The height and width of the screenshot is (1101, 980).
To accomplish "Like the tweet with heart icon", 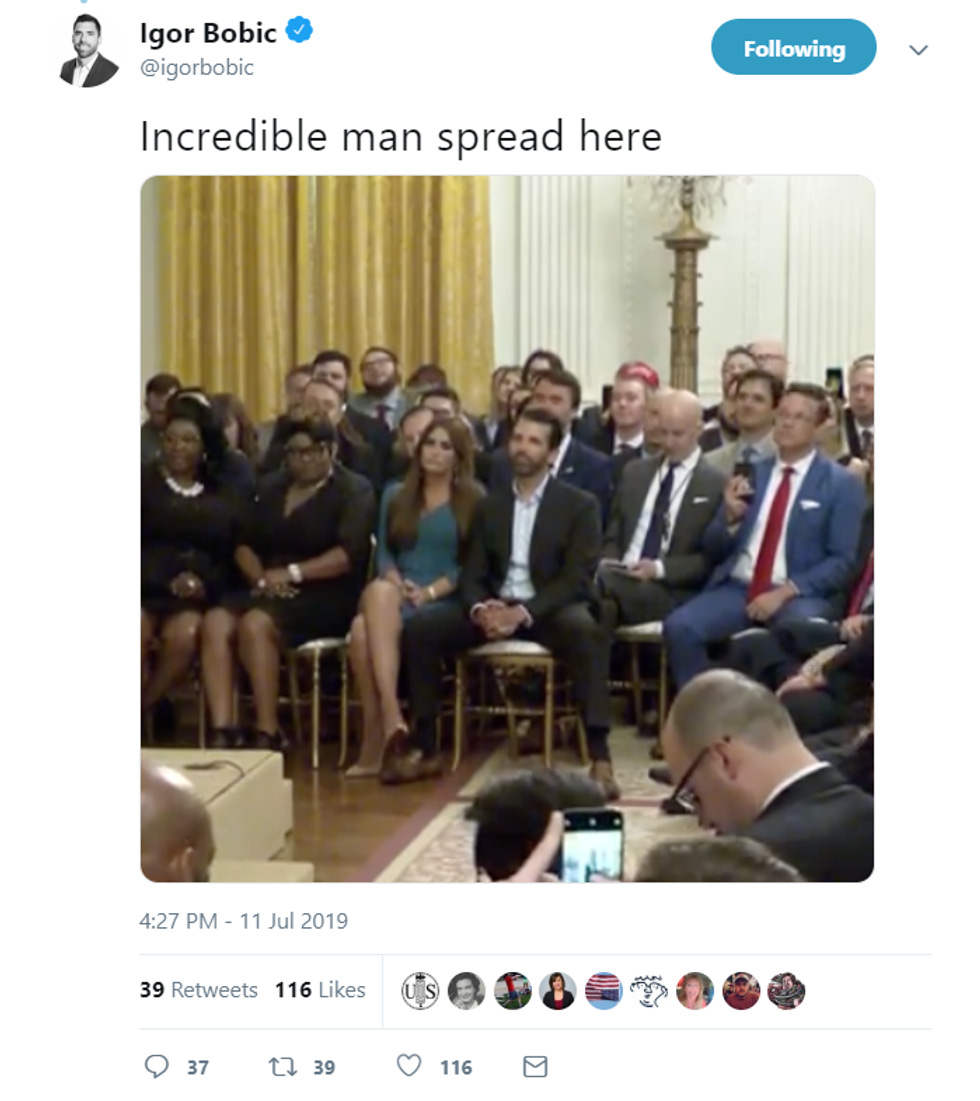I will point(409,1066).
